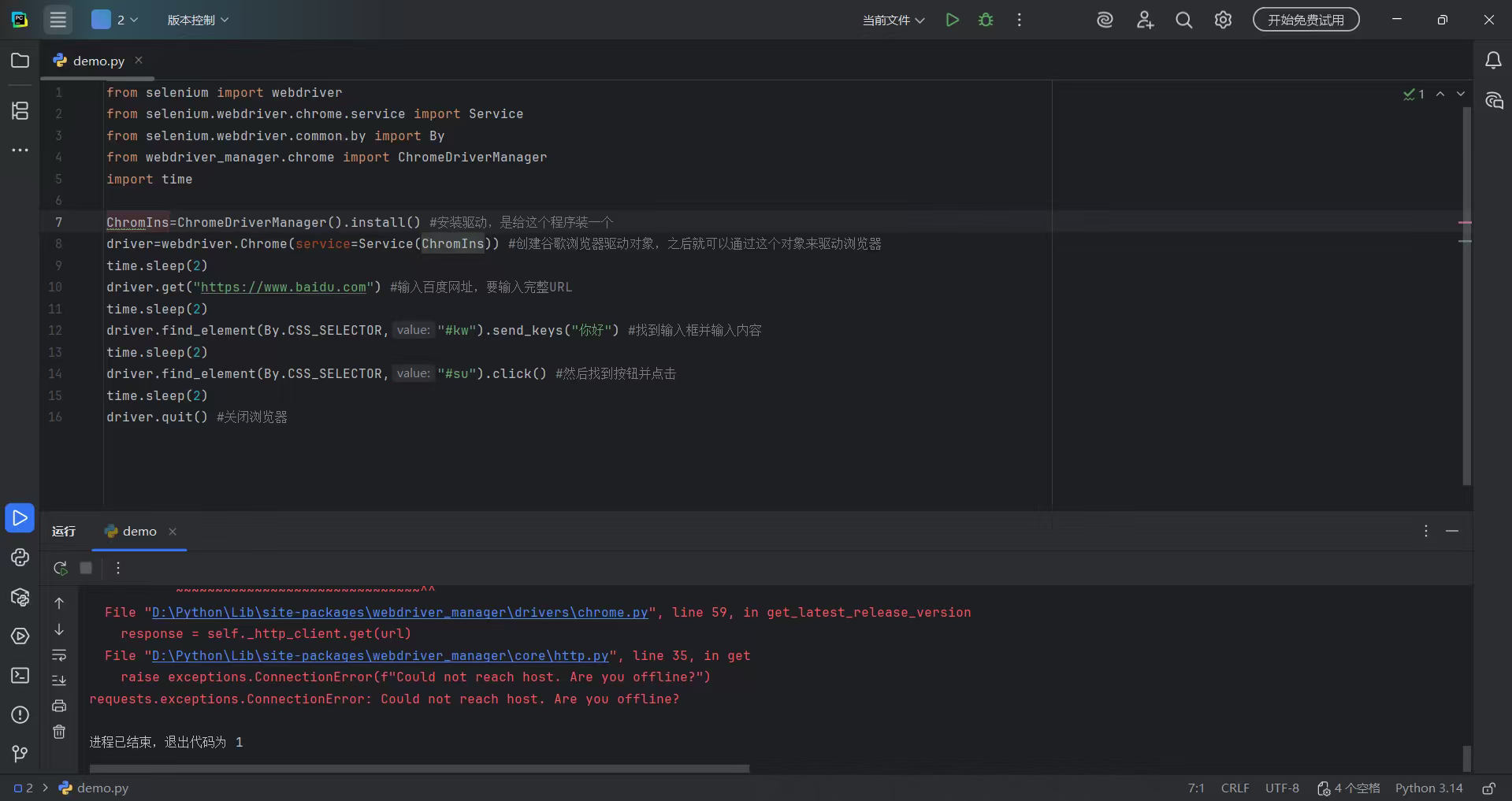Open the main hamburger menu

tap(58, 20)
